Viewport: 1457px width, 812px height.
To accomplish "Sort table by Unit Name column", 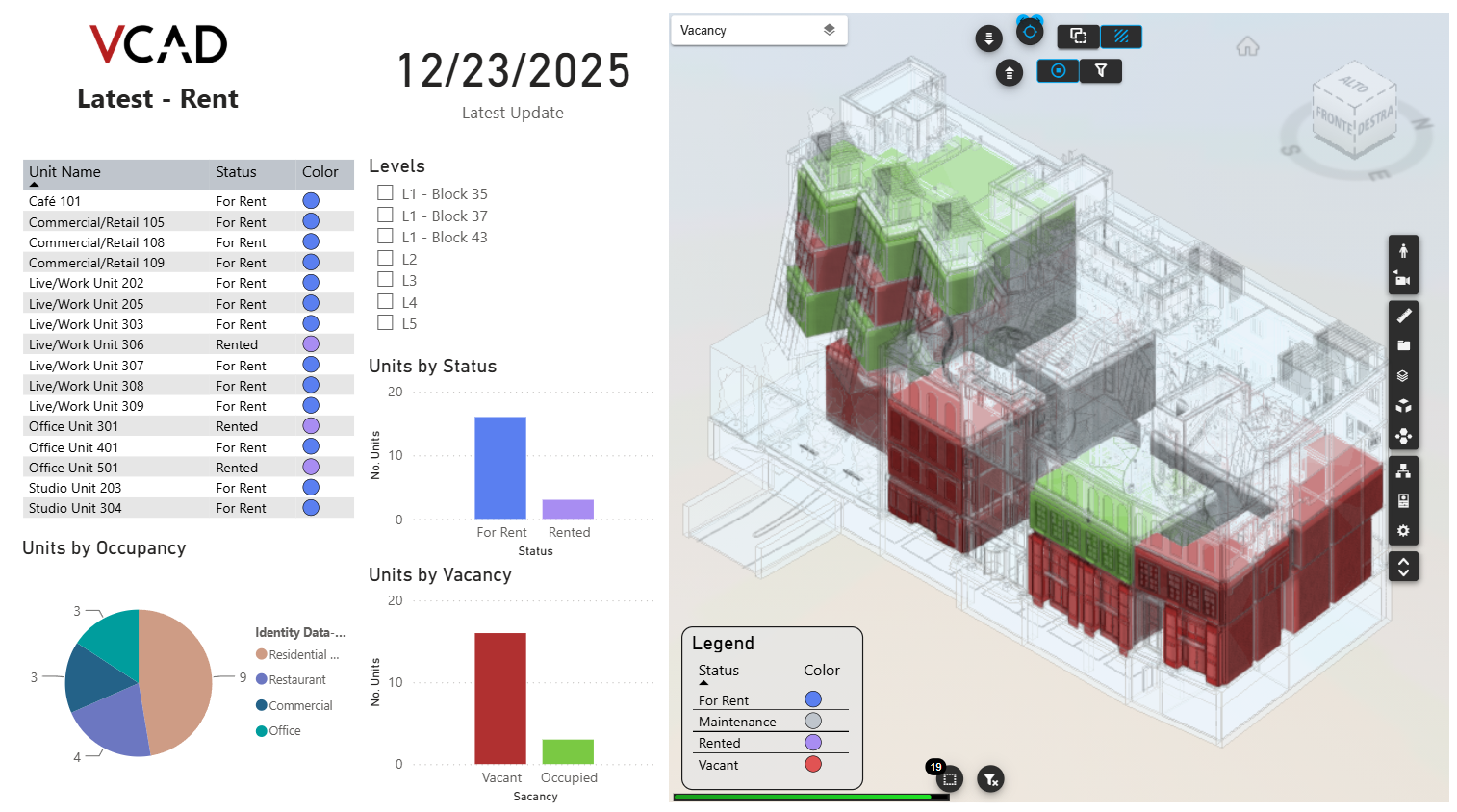I will 64,172.
